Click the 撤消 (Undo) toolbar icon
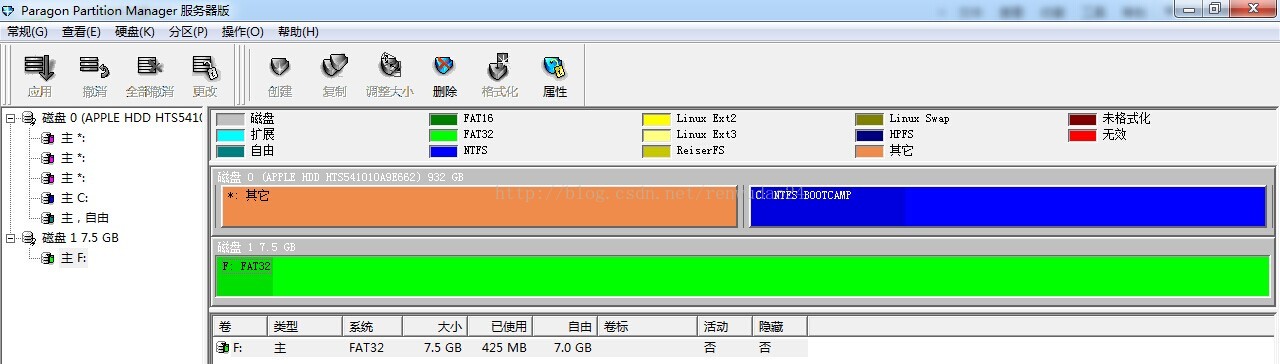This screenshot has width=1280, height=364. (x=94, y=68)
